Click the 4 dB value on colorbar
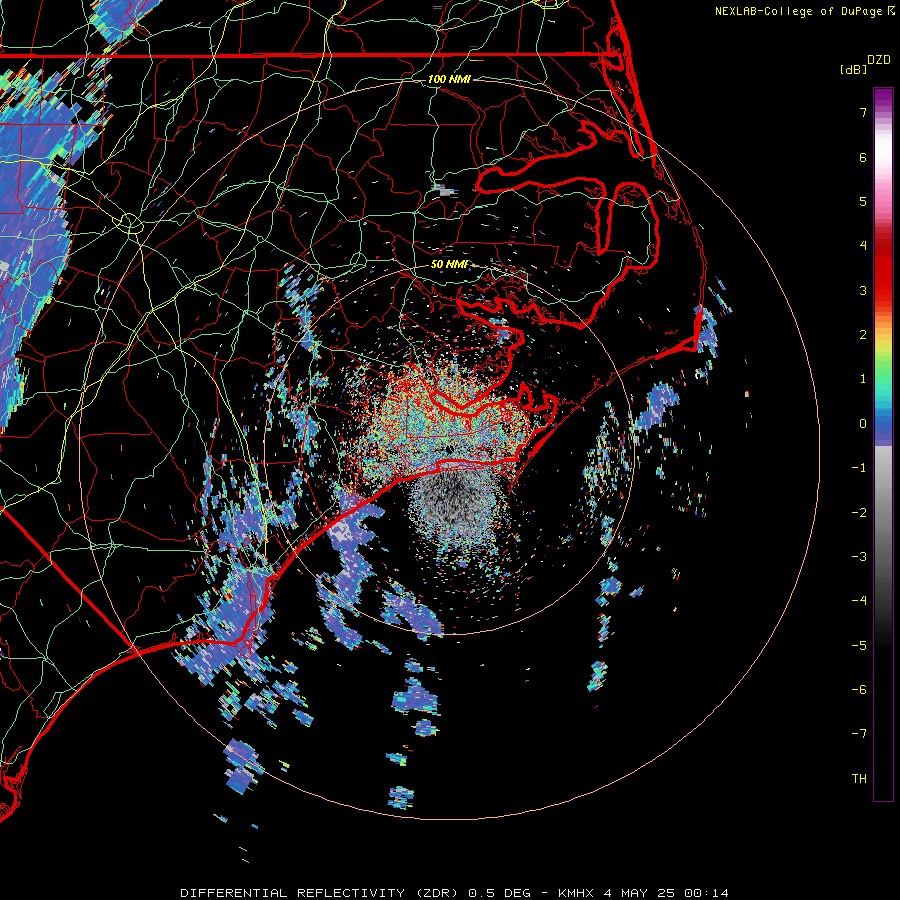The image size is (900, 900). point(863,246)
